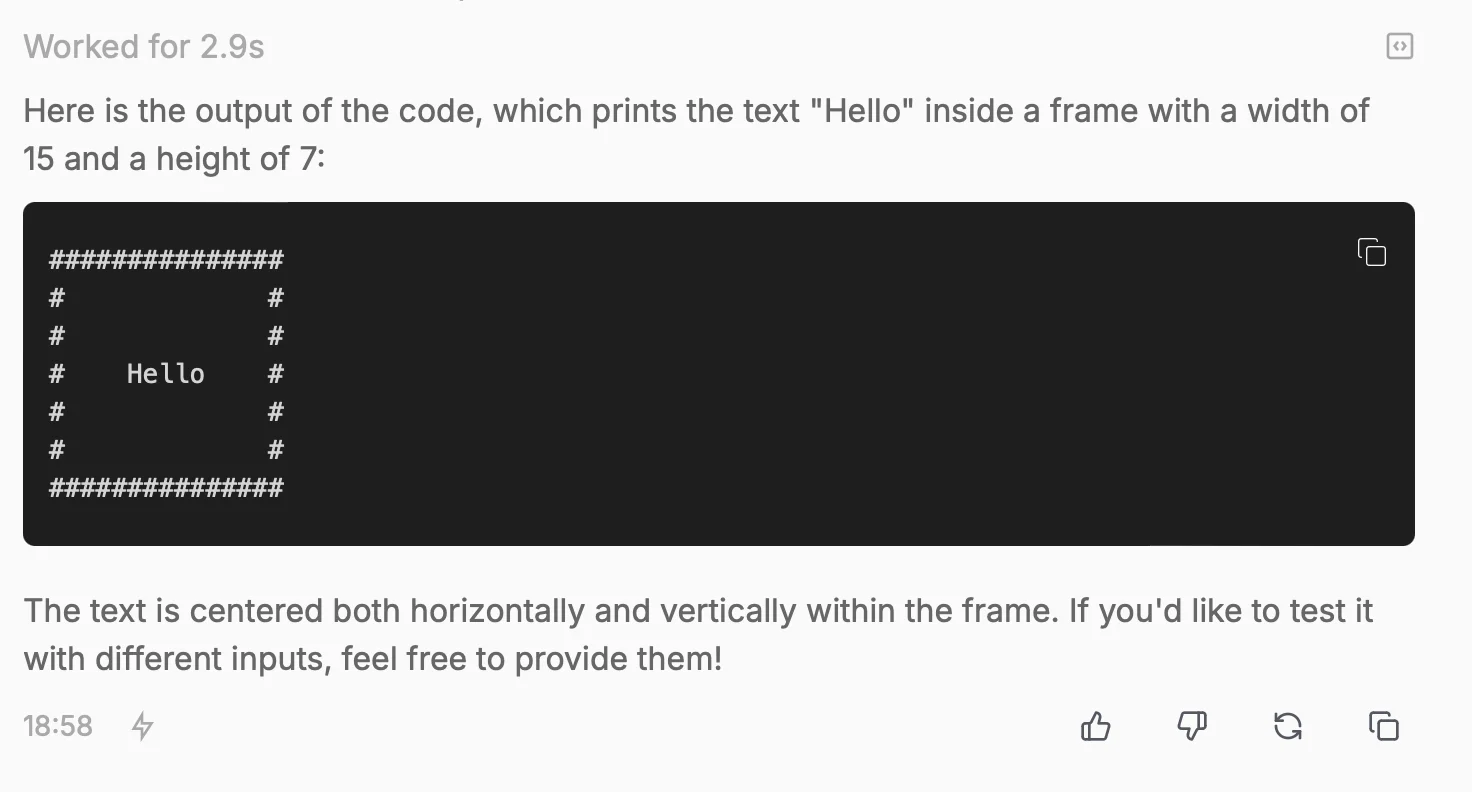Click the thumbs down feedback icon

coord(1192,726)
